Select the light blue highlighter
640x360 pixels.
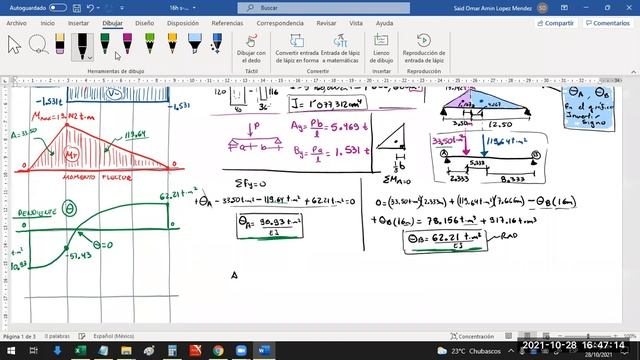(195, 44)
